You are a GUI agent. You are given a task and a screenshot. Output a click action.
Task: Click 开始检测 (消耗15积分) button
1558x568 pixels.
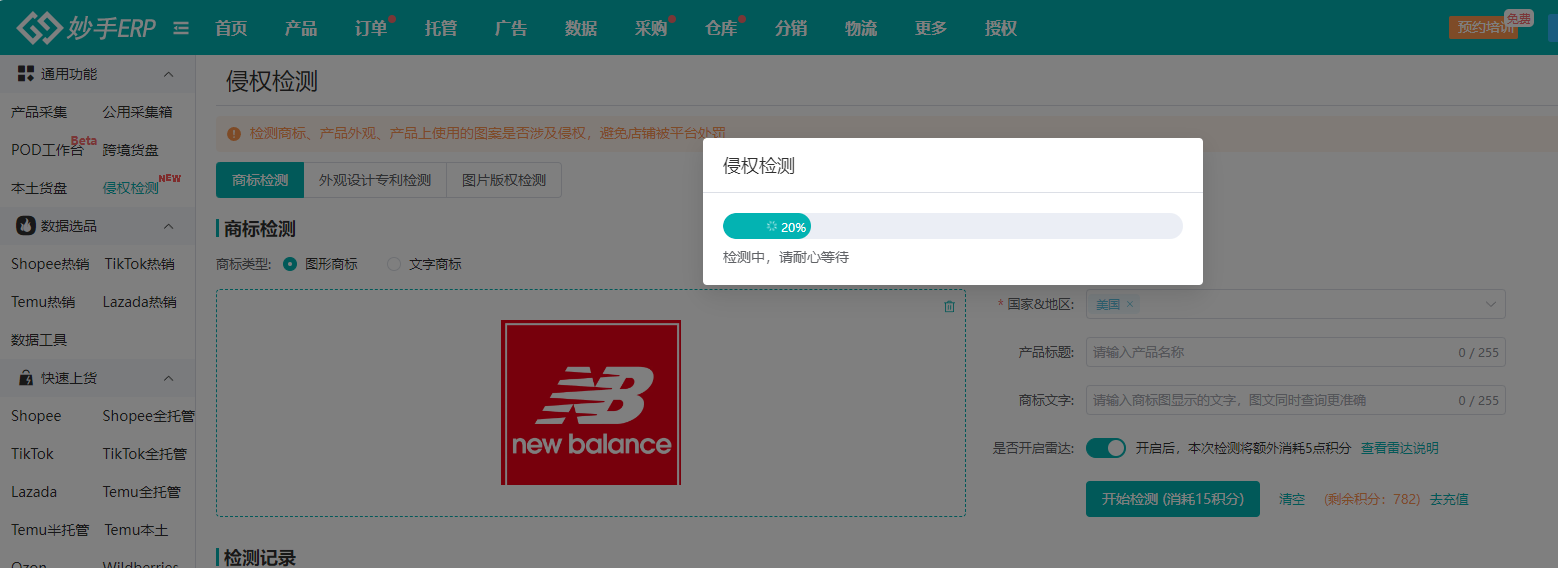click(1173, 499)
